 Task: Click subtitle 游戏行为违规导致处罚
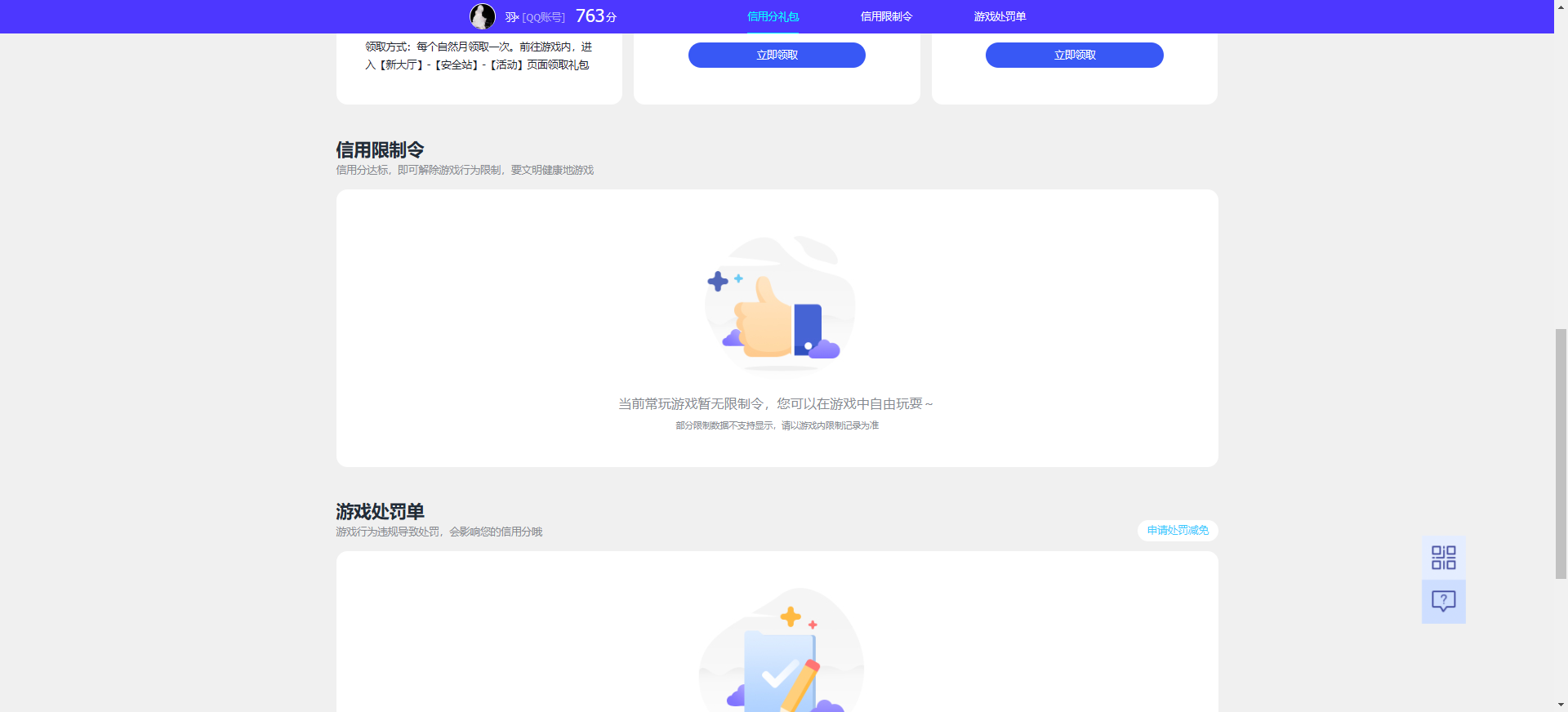pyautogui.click(x=439, y=532)
